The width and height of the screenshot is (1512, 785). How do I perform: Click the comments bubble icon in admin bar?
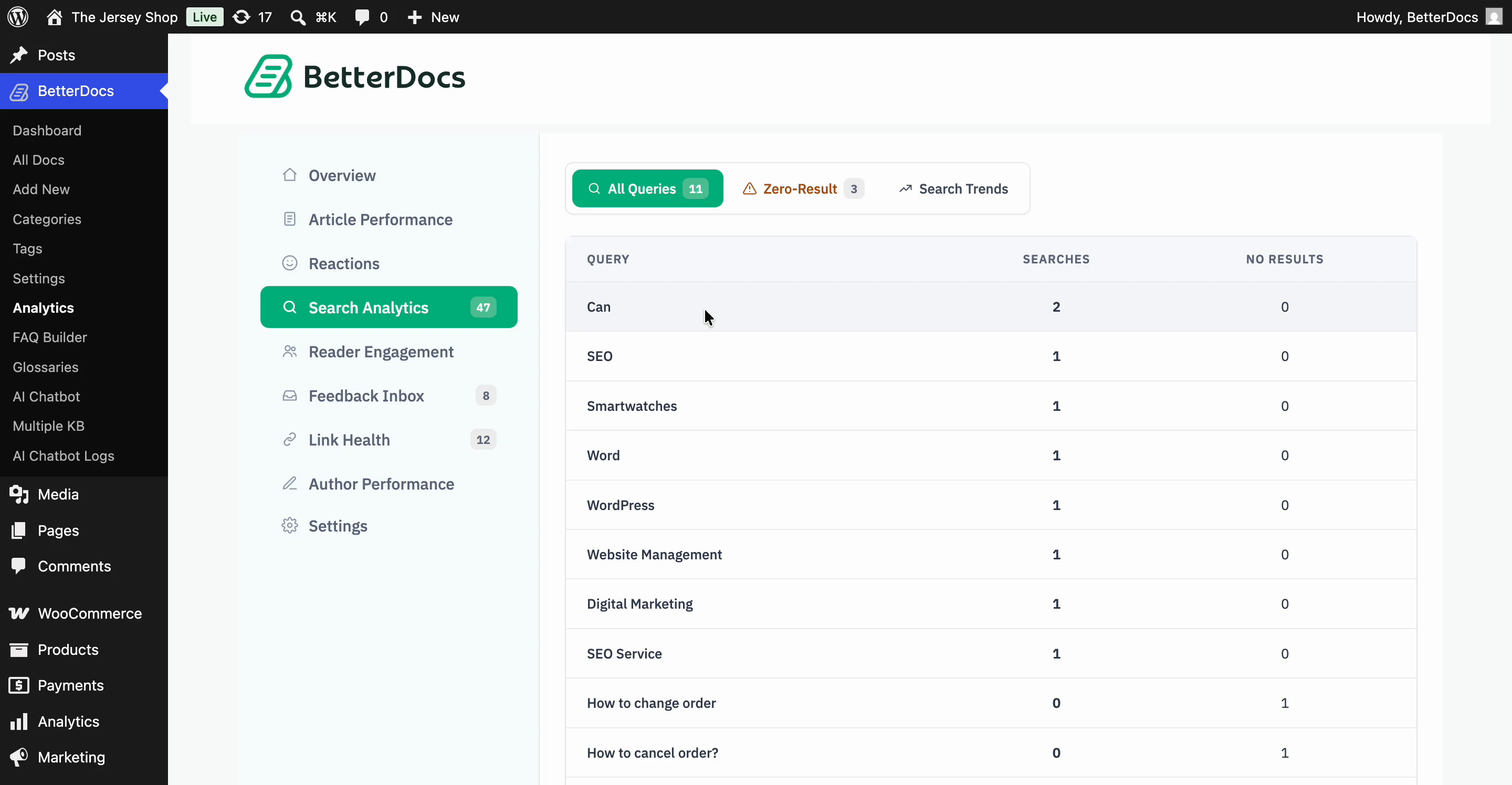point(362,17)
